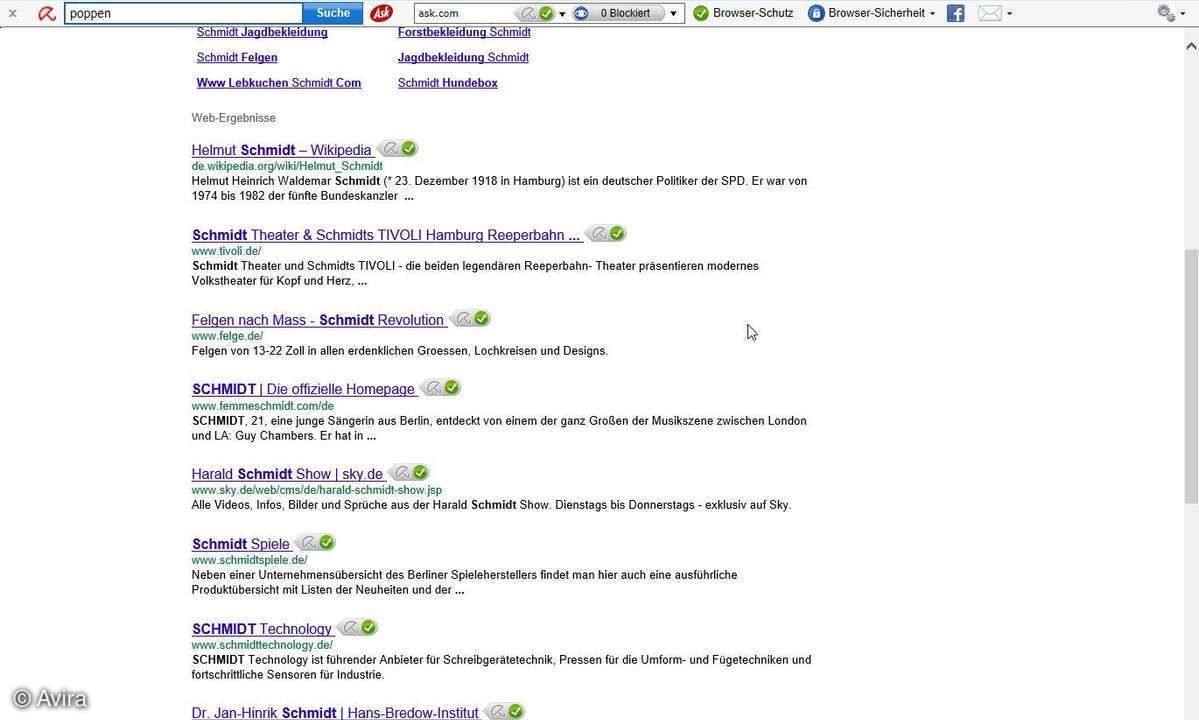Click safety badge beside SCHMIDT Technology result
Viewport: 1199px width, 720px height.
[x=359, y=627]
